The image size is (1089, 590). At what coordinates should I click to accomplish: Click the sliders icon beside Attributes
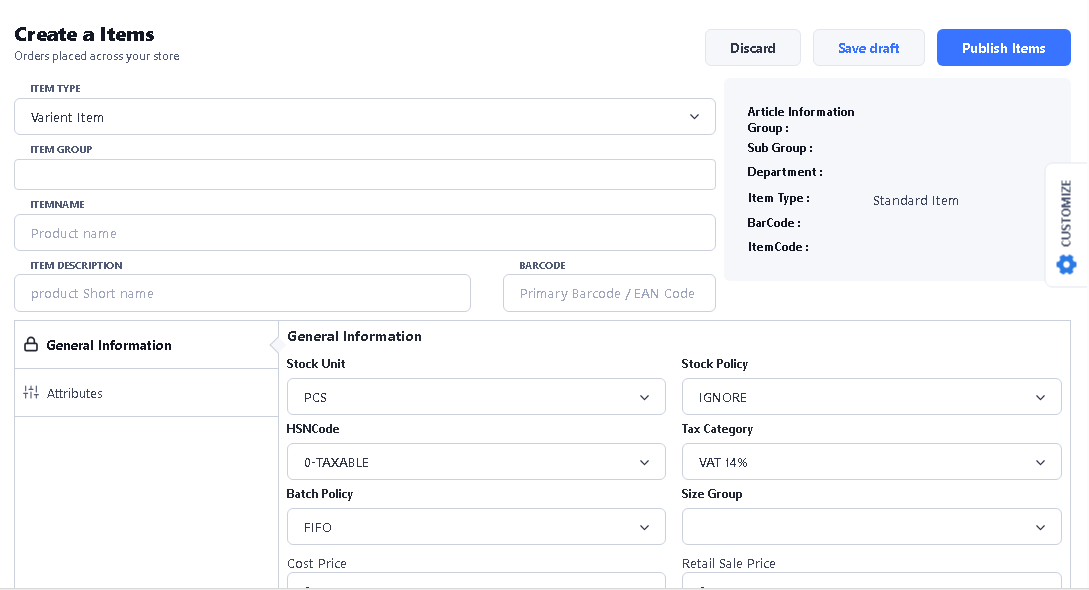pos(31,393)
